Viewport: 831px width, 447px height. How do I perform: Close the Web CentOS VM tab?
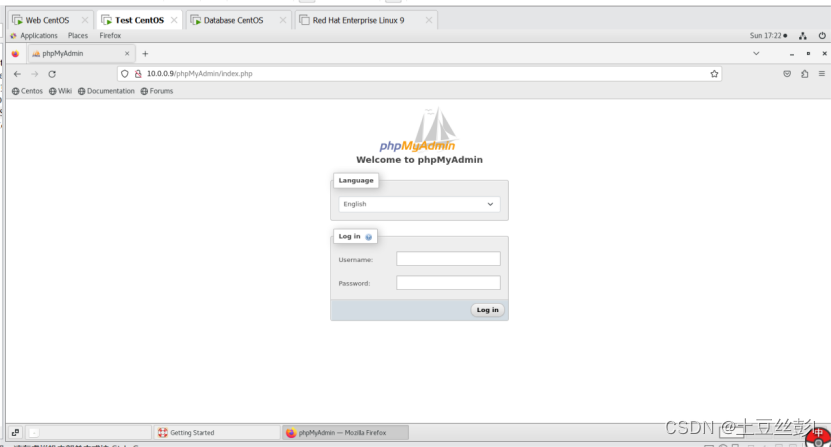[x=85, y=20]
